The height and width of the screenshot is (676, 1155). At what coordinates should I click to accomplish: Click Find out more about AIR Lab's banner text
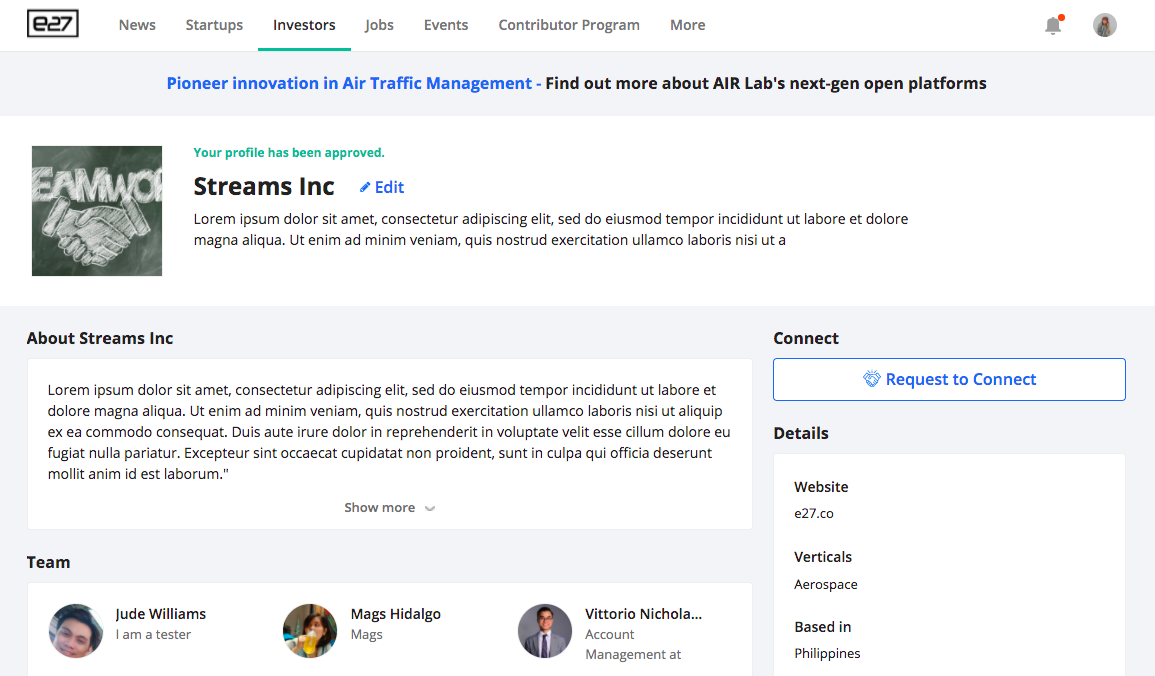pyautogui.click(x=765, y=83)
